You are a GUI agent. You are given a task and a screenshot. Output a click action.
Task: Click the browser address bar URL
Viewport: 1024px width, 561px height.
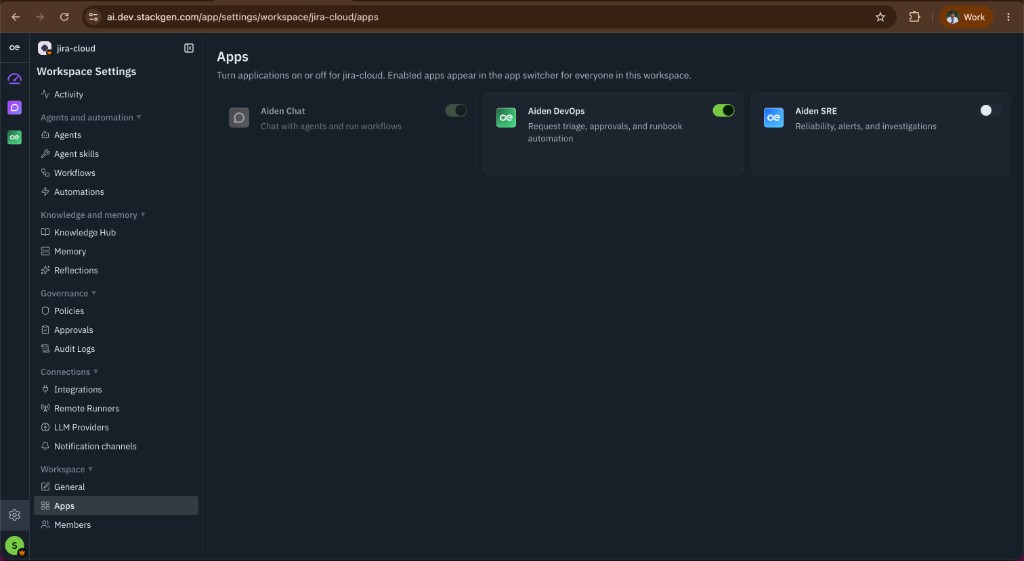(242, 17)
